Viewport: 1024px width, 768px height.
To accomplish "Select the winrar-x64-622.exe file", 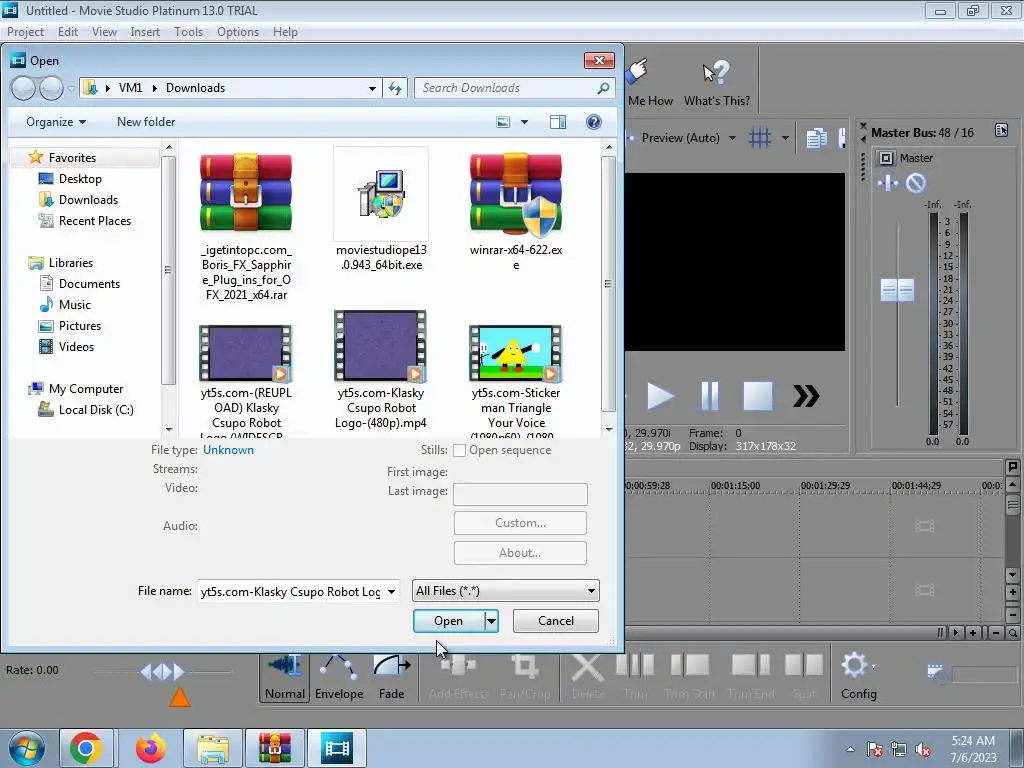I will click(x=516, y=210).
